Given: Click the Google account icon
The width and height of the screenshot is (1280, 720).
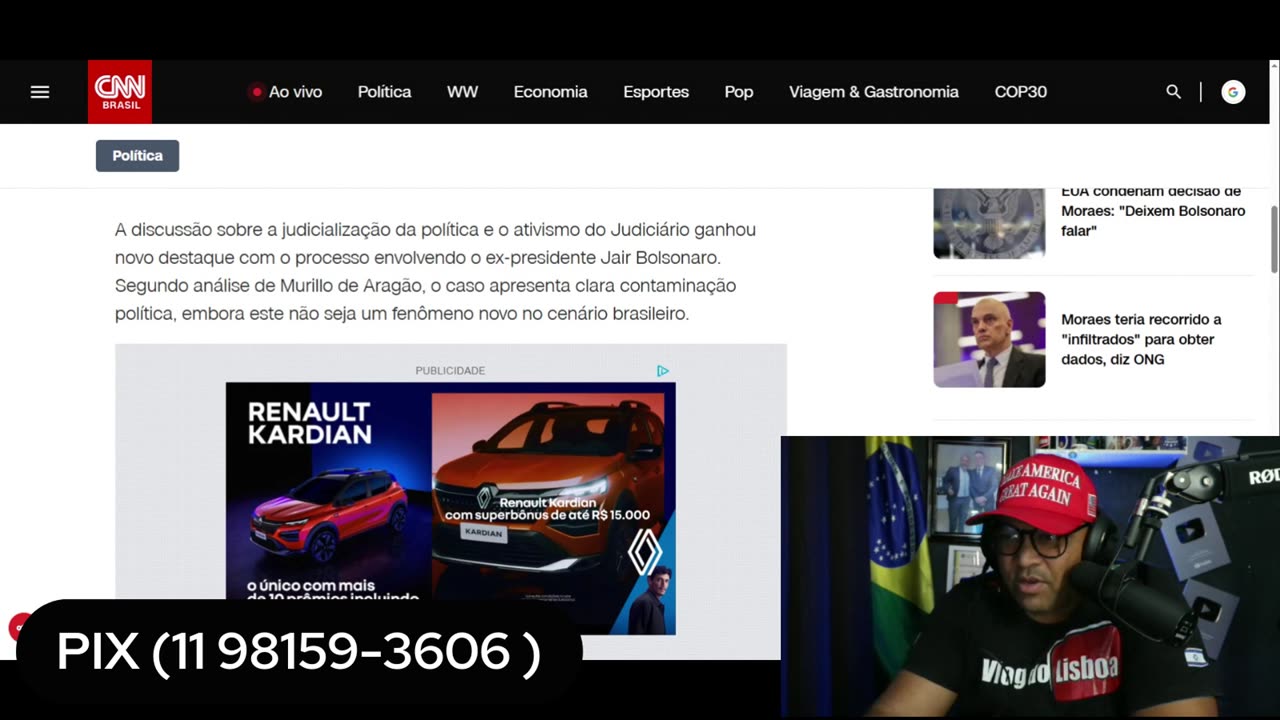Looking at the screenshot, I should pyautogui.click(x=1233, y=92).
